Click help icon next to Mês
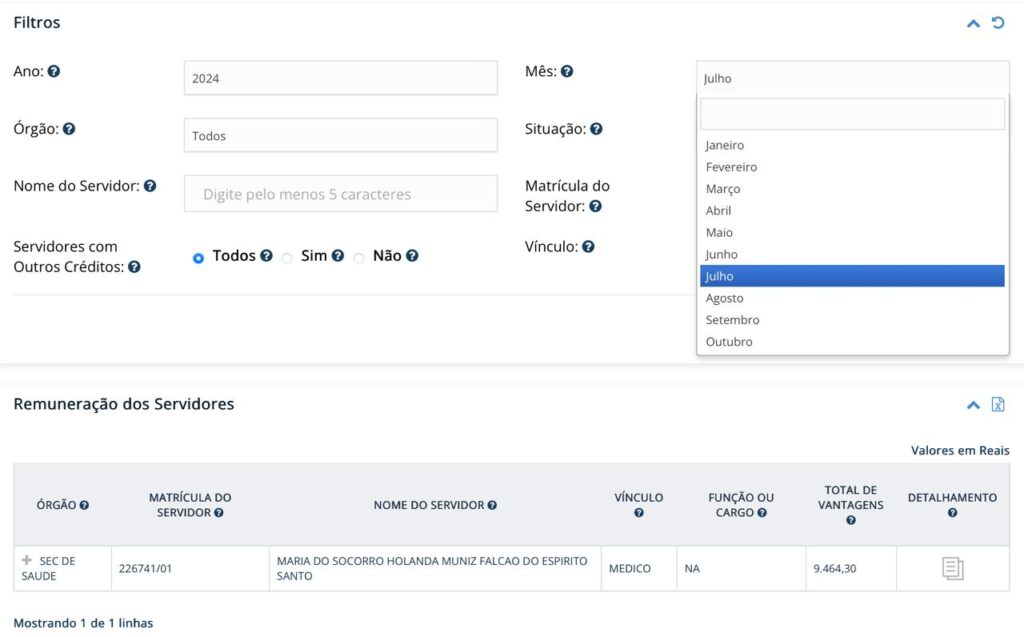 566,72
